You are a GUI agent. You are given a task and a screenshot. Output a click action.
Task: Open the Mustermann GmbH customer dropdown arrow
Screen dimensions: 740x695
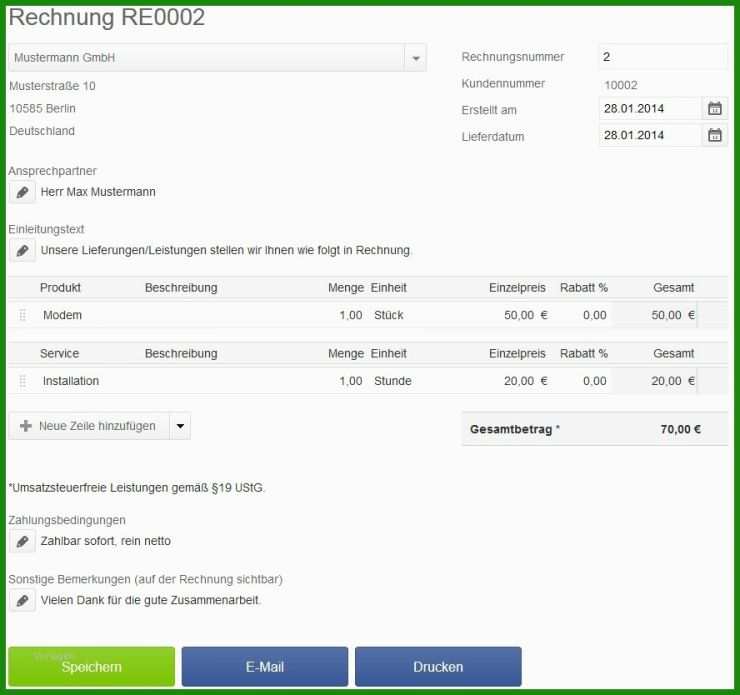415,58
